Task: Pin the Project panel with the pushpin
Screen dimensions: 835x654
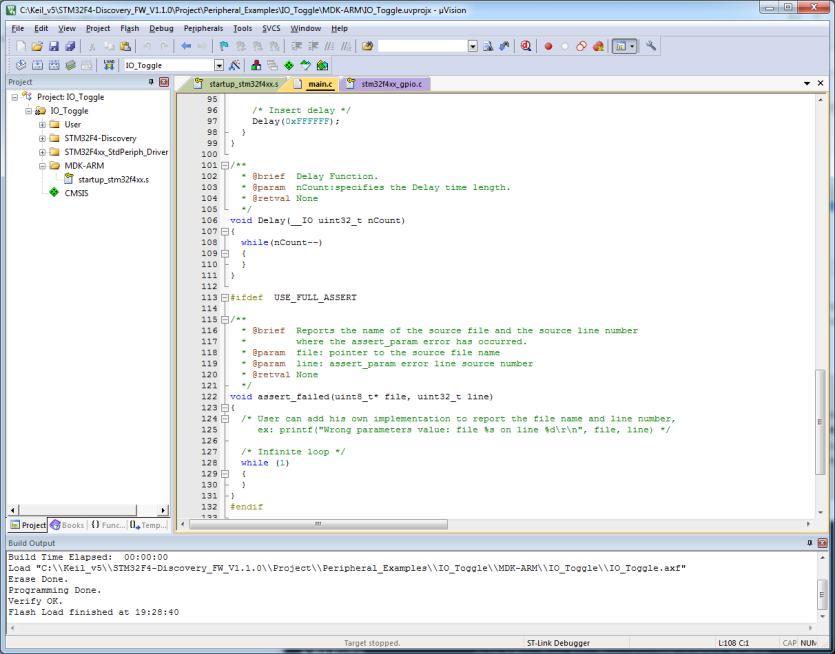Action: (151, 81)
